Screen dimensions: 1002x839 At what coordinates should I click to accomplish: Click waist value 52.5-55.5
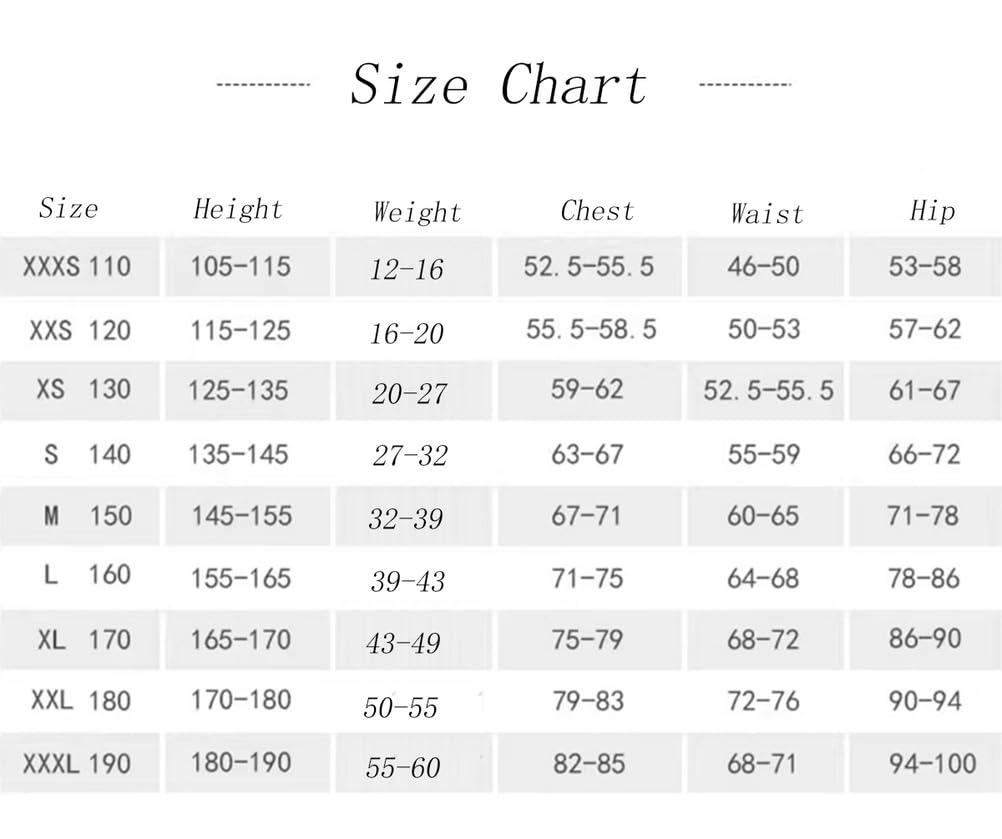tap(769, 390)
